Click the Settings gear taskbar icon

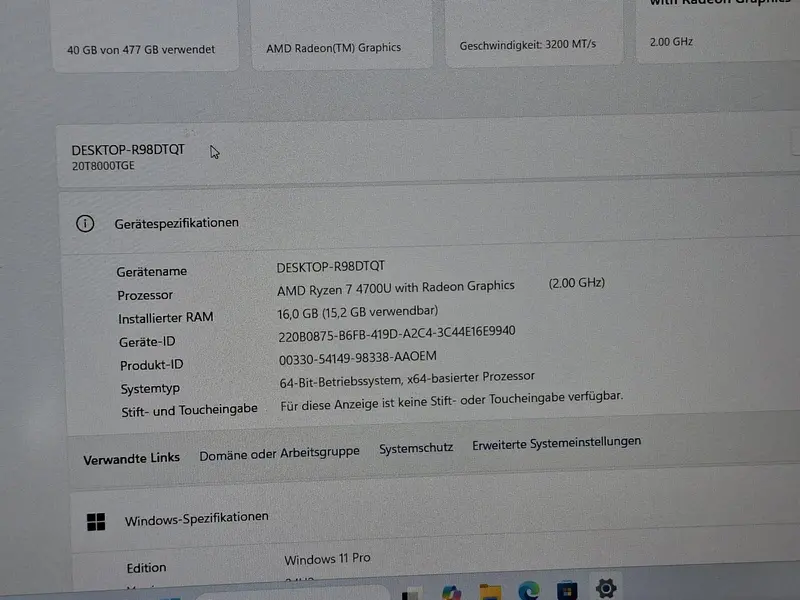tap(606, 588)
